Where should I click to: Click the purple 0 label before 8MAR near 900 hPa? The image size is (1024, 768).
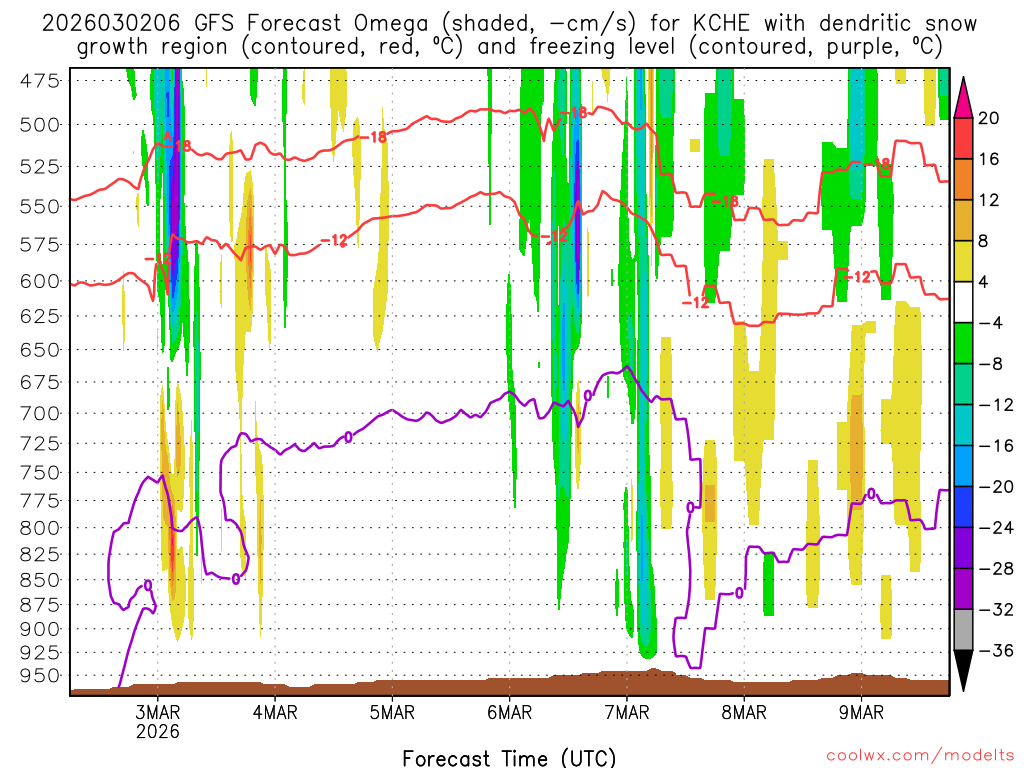point(739,593)
